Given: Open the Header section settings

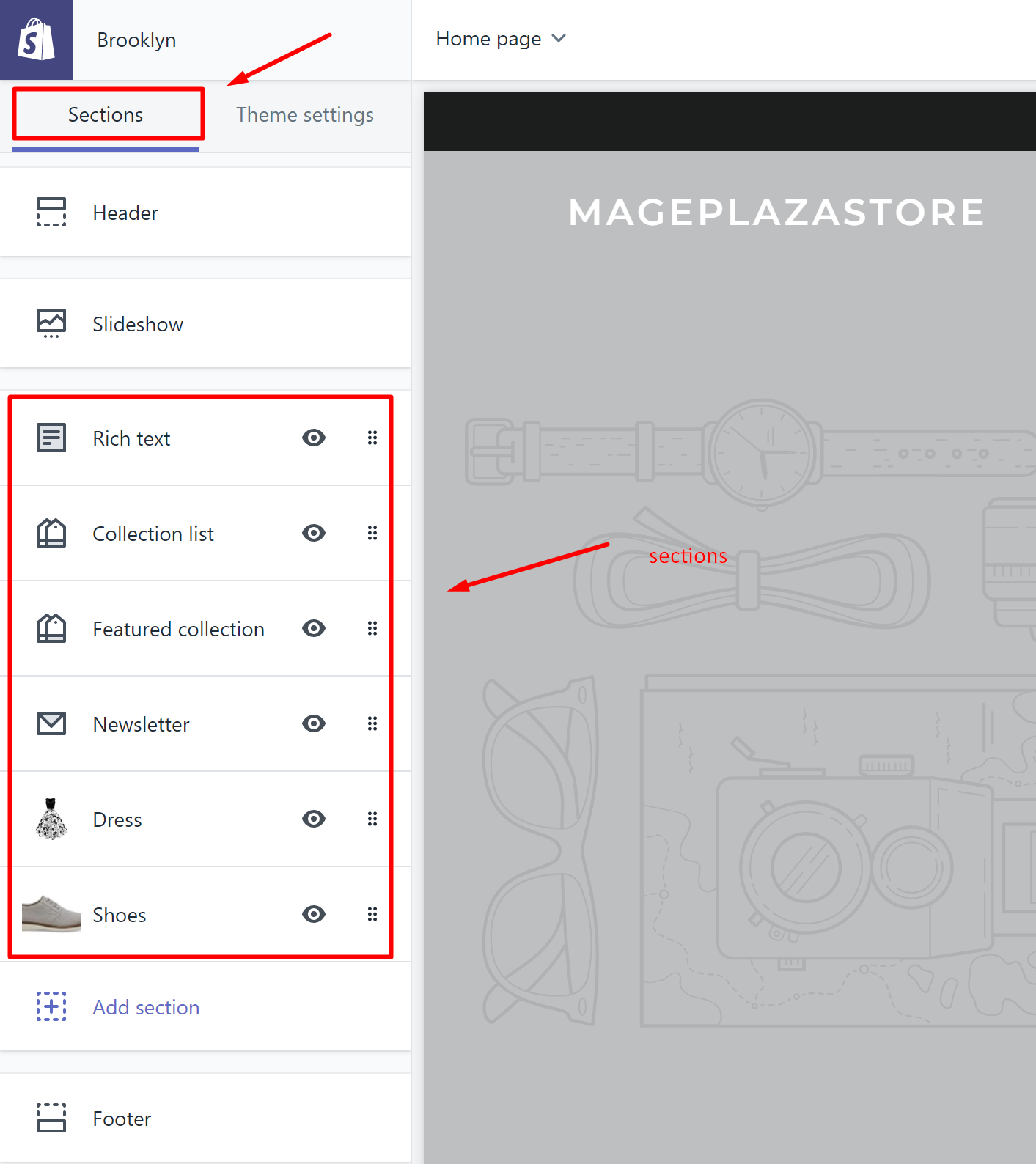Looking at the screenshot, I should (x=205, y=213).
